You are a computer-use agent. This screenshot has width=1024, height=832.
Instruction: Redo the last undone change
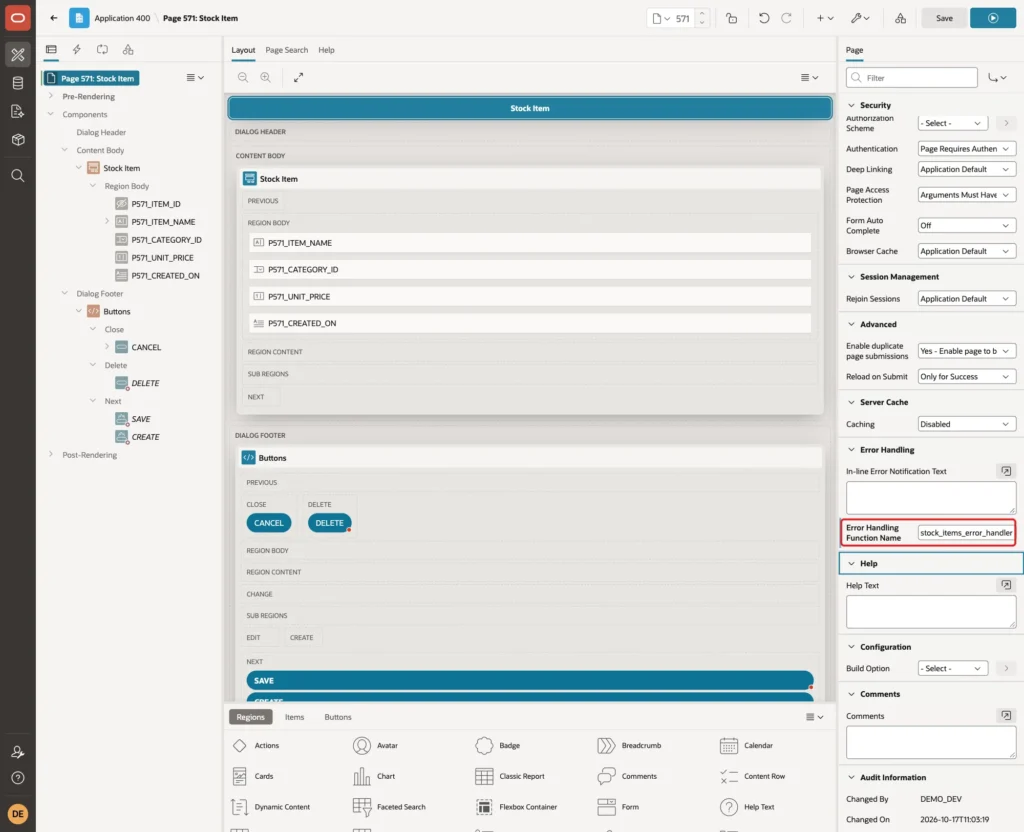(786, 18)
